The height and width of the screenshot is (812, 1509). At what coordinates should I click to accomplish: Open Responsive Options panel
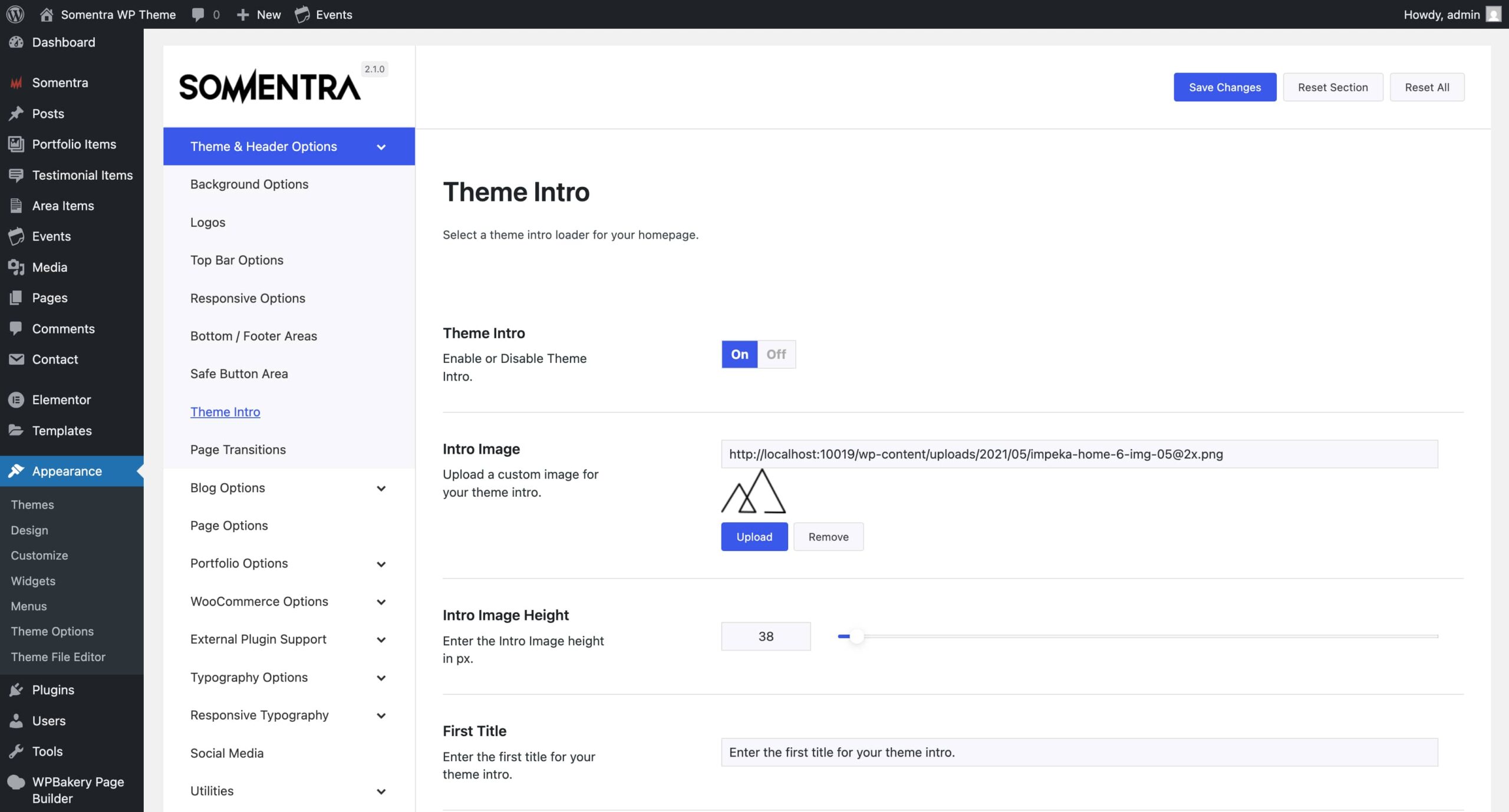click(289, 298)
